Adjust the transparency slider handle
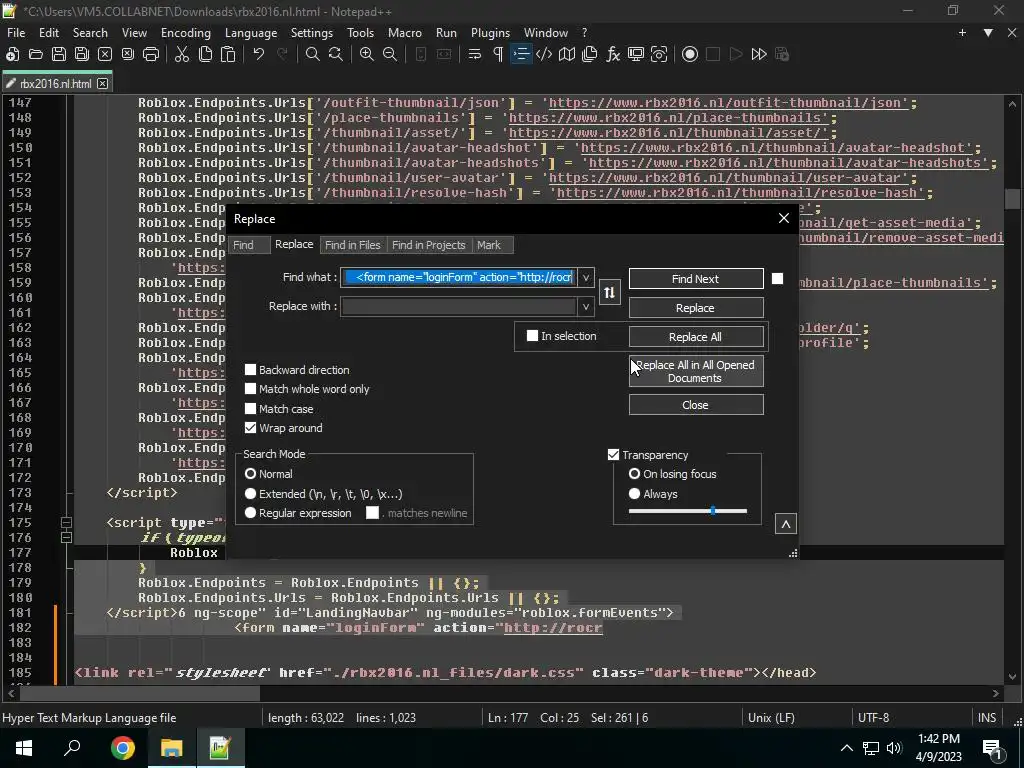Screen dimensions: 1024x768 pos(713,511)
